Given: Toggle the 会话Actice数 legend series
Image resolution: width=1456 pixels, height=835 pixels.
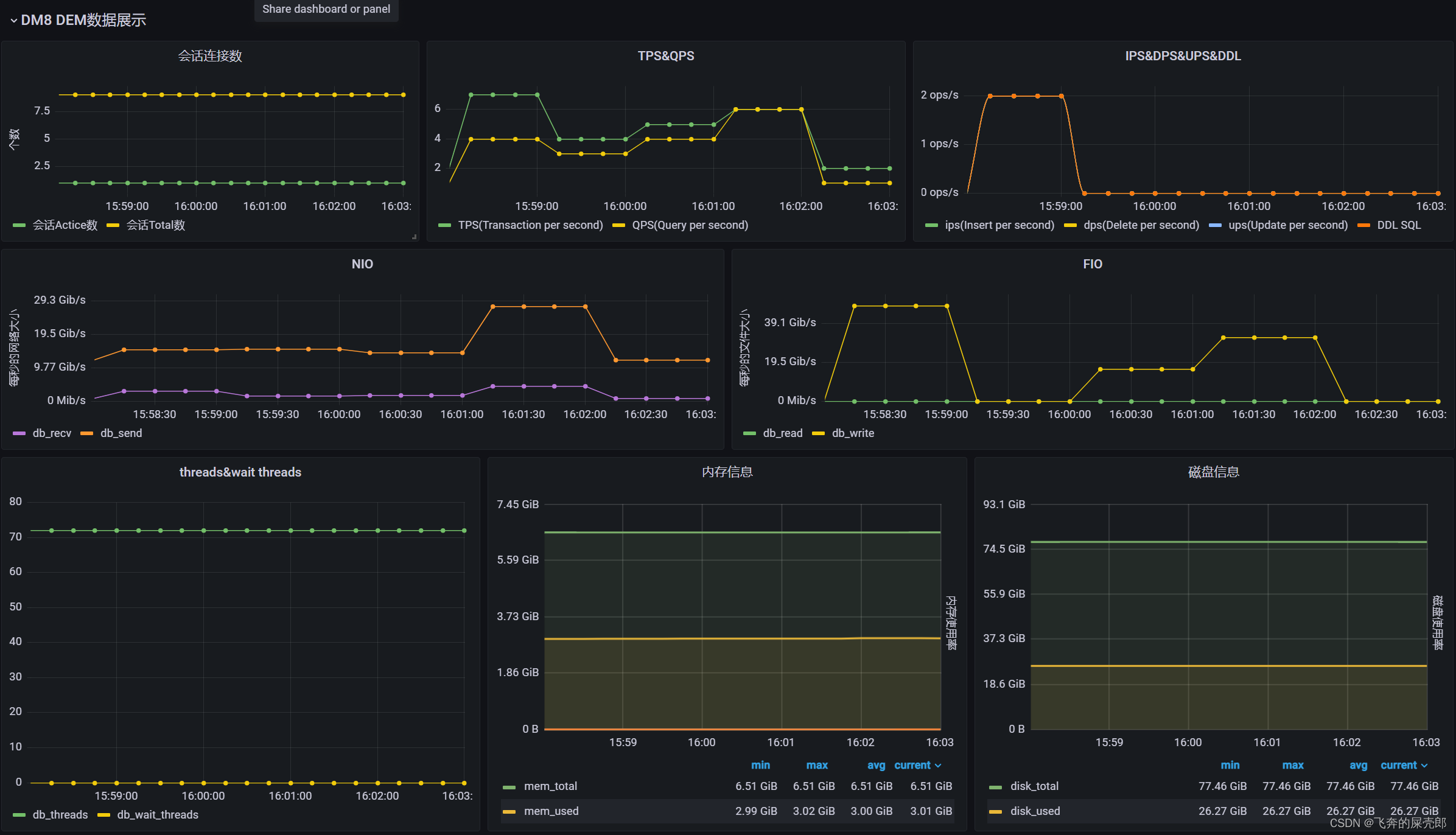Looking at the screenshot, I should click(x=65, y=225).
